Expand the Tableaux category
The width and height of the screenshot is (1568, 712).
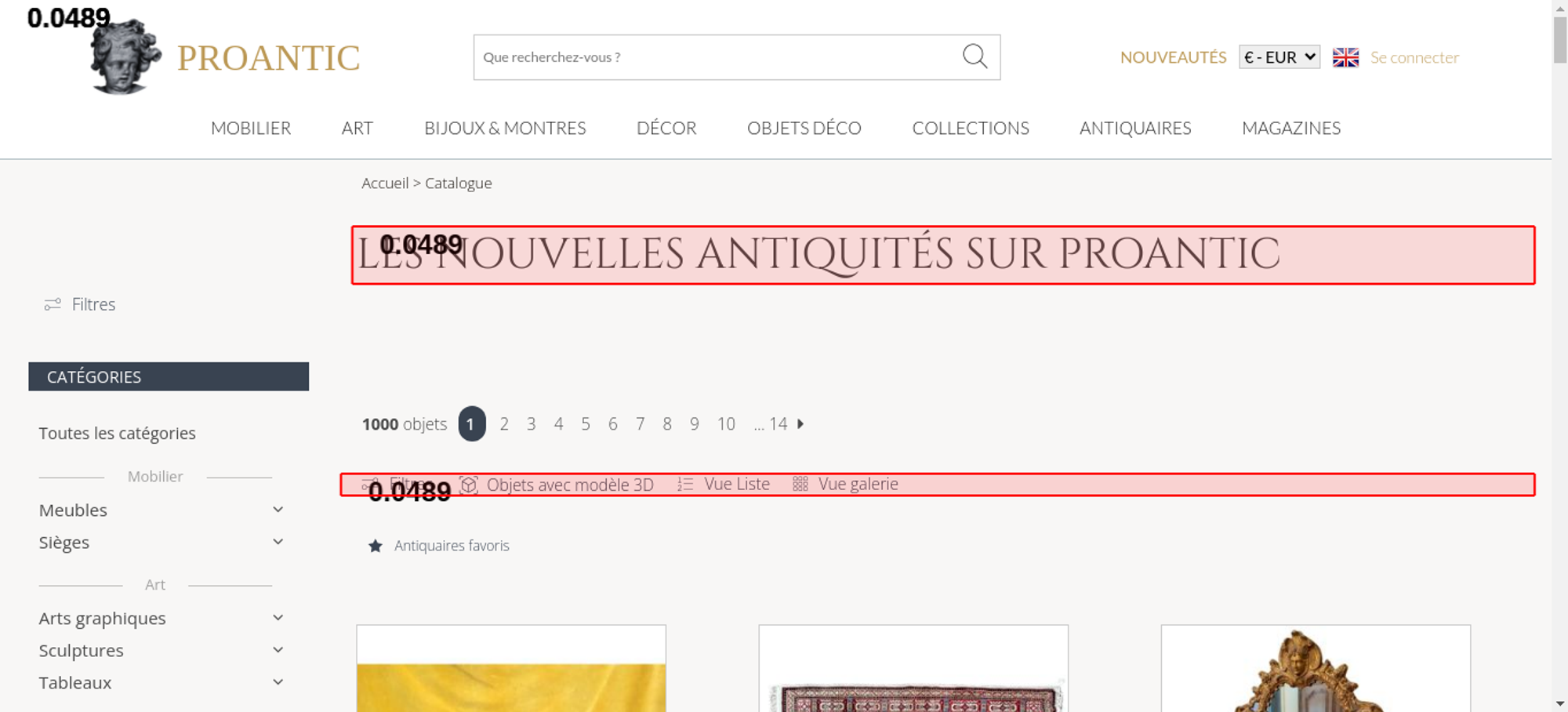[278, 682]
